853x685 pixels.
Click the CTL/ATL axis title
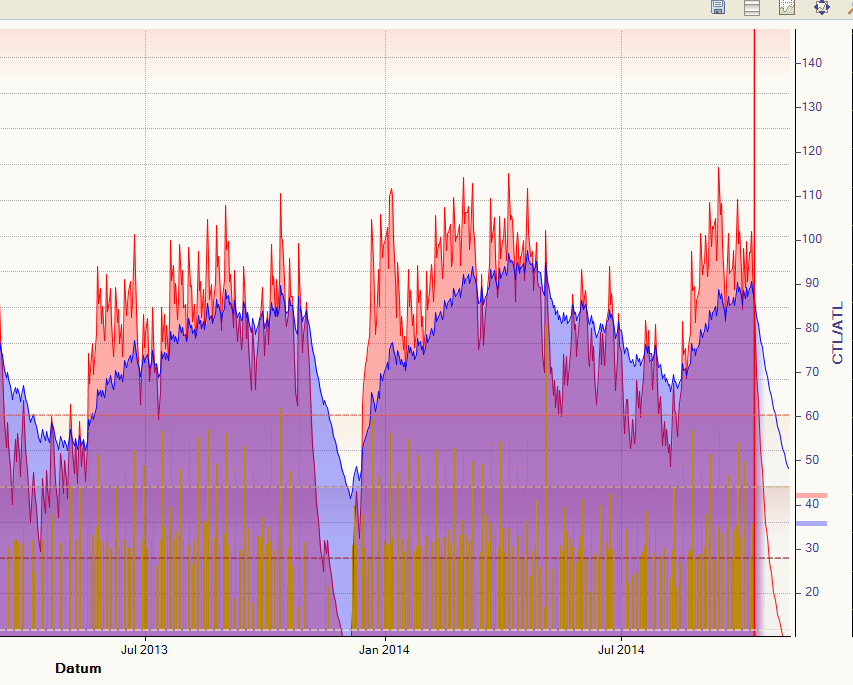pos(838,333)
